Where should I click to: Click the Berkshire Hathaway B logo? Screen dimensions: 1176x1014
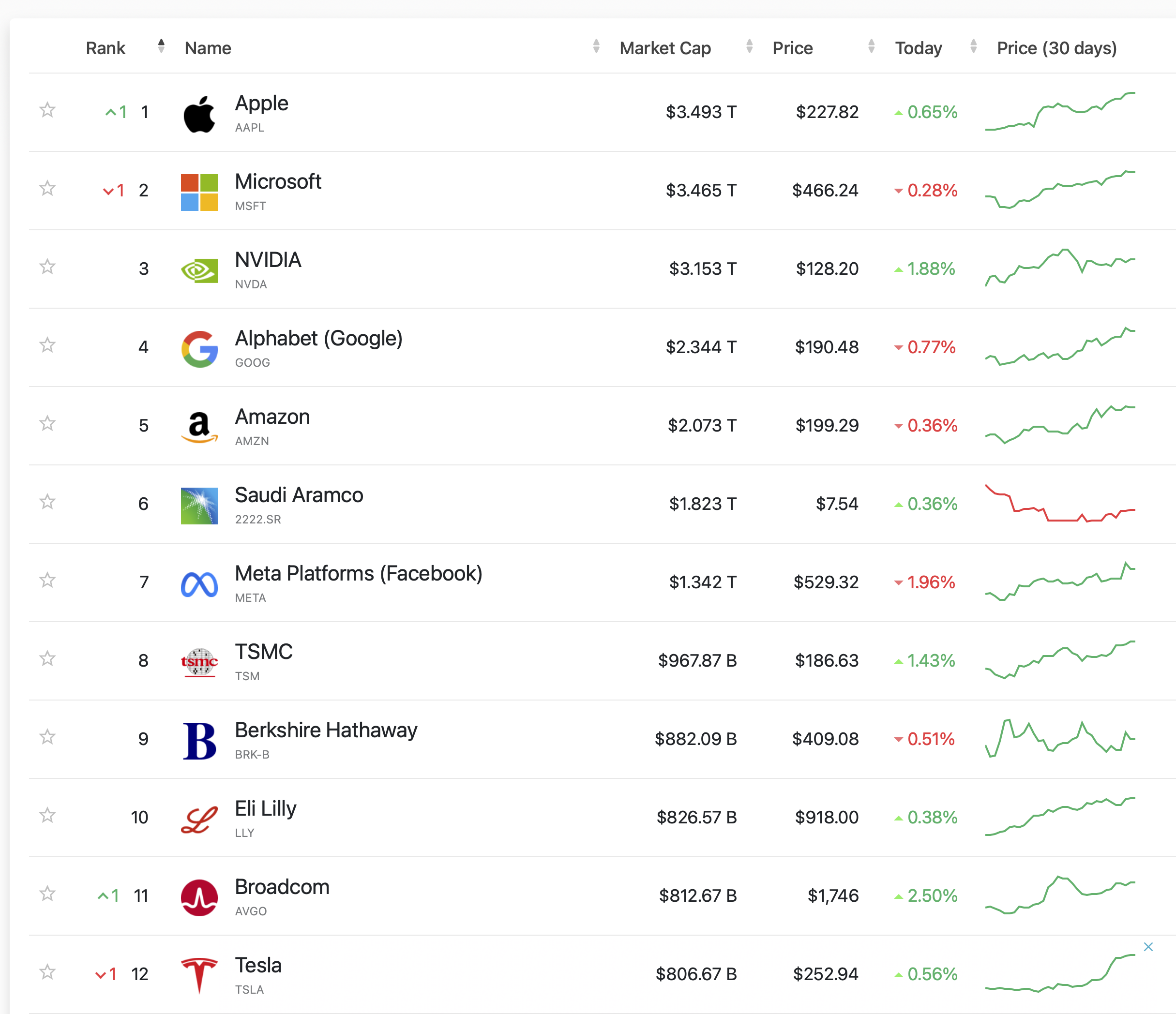[x=199, y=741]
